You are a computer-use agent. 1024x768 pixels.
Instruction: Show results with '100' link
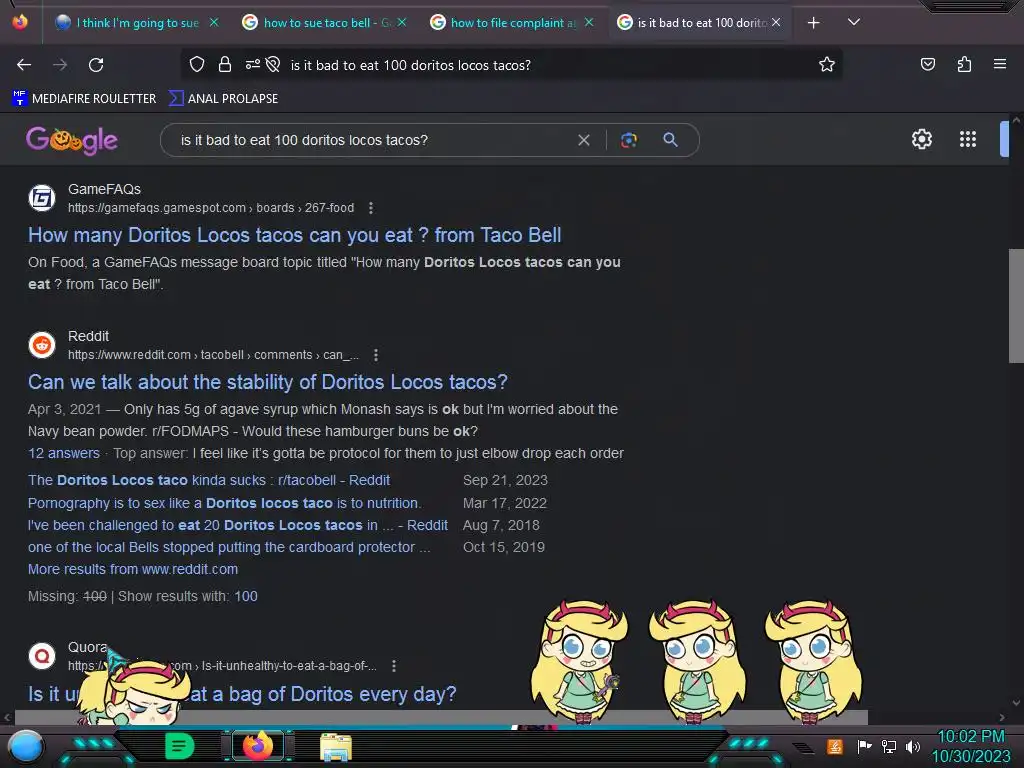(x=246, y=596)
